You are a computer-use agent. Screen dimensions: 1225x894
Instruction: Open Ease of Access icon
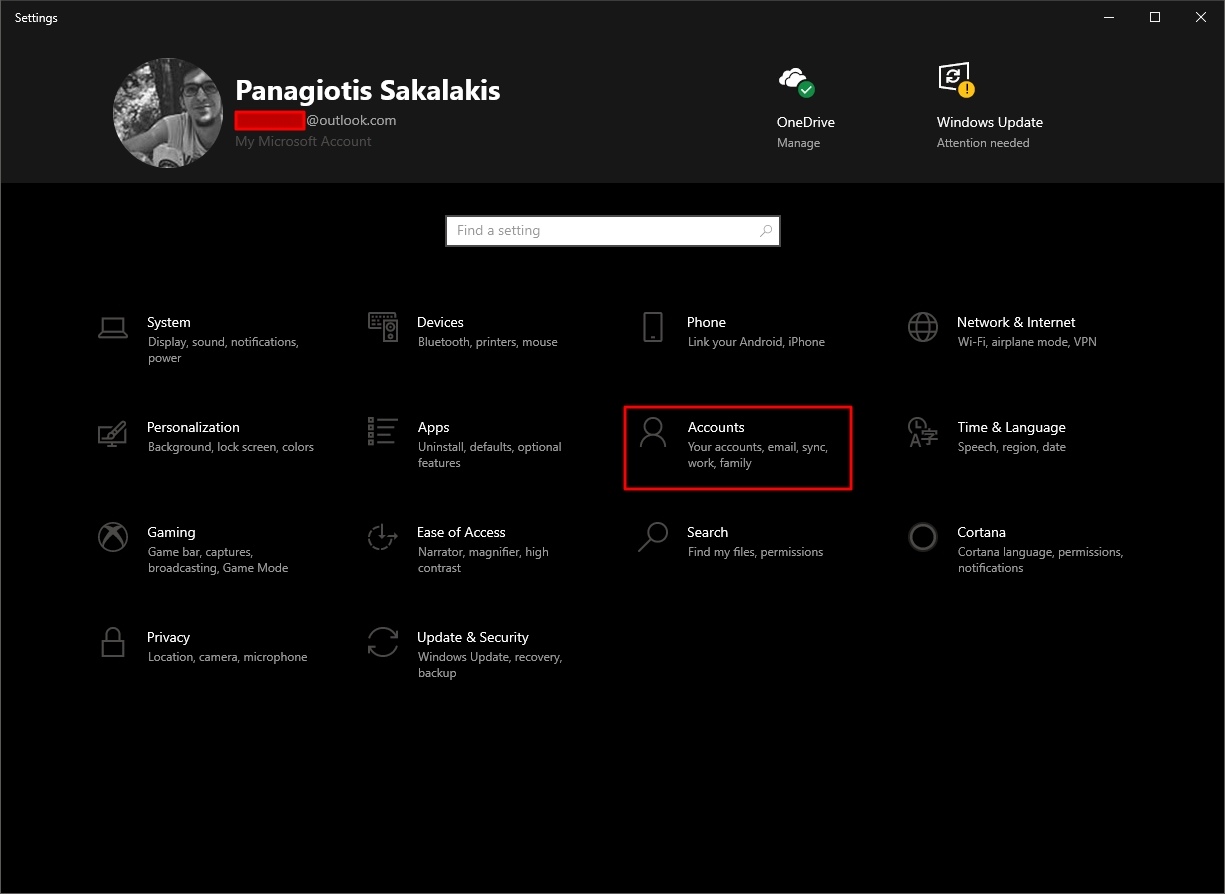tap(383, 537)
